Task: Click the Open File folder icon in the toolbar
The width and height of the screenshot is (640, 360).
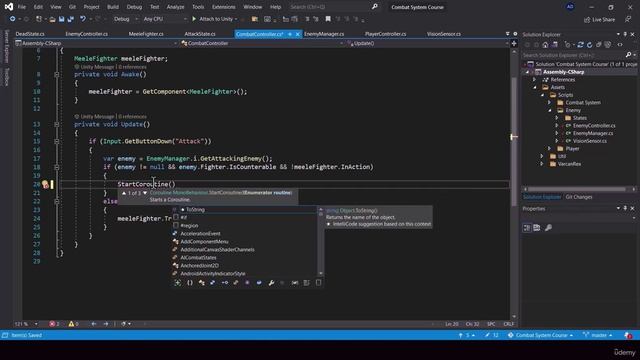Action: pos(52,19)
